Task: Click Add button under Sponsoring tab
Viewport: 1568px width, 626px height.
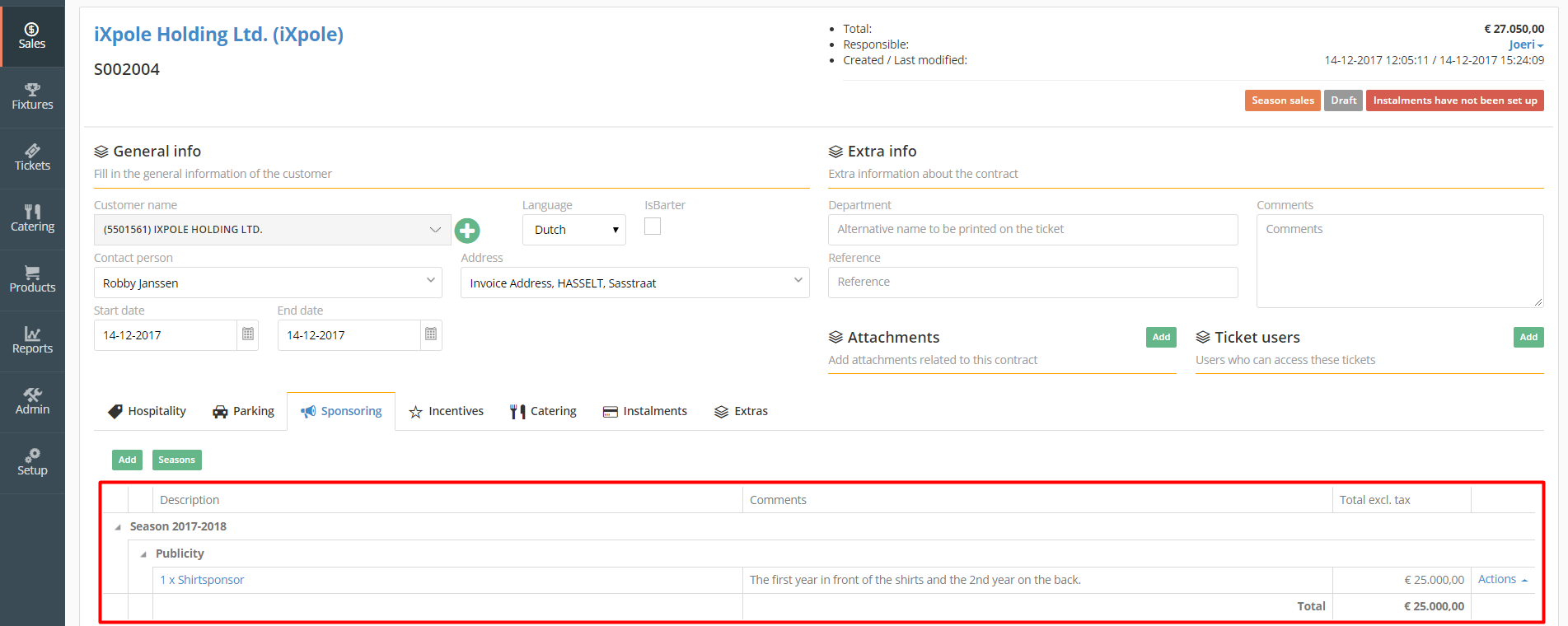Action: (127, 460)
